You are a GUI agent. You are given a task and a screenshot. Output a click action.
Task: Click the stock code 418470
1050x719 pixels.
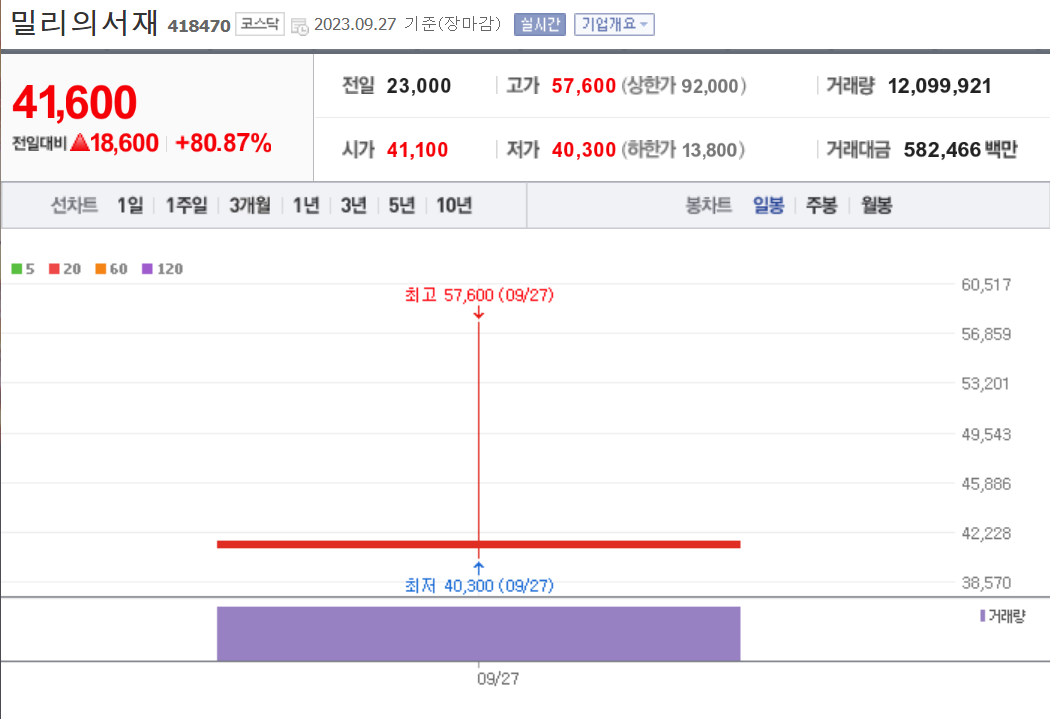tap(199, 26)
